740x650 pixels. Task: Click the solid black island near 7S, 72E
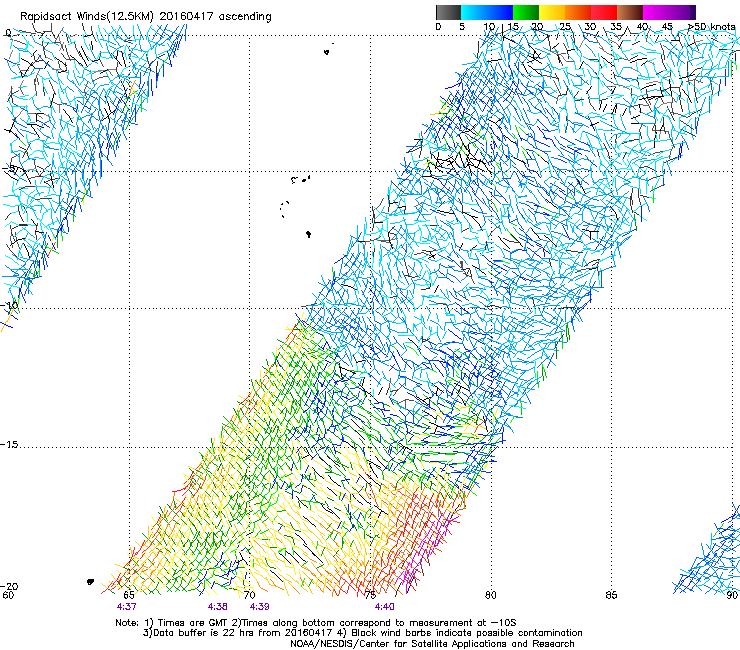pos(308,234)
